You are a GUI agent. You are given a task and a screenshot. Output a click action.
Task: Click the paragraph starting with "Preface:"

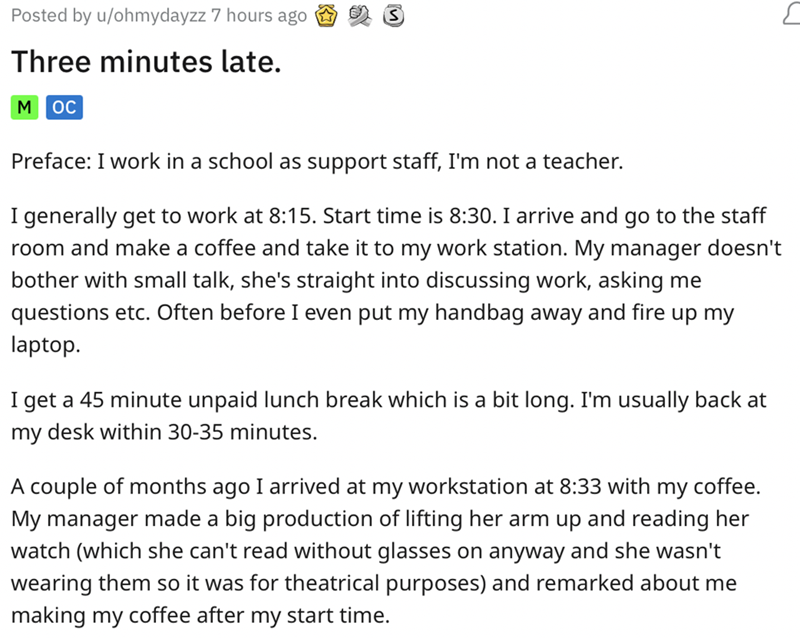tap(316, 163)
